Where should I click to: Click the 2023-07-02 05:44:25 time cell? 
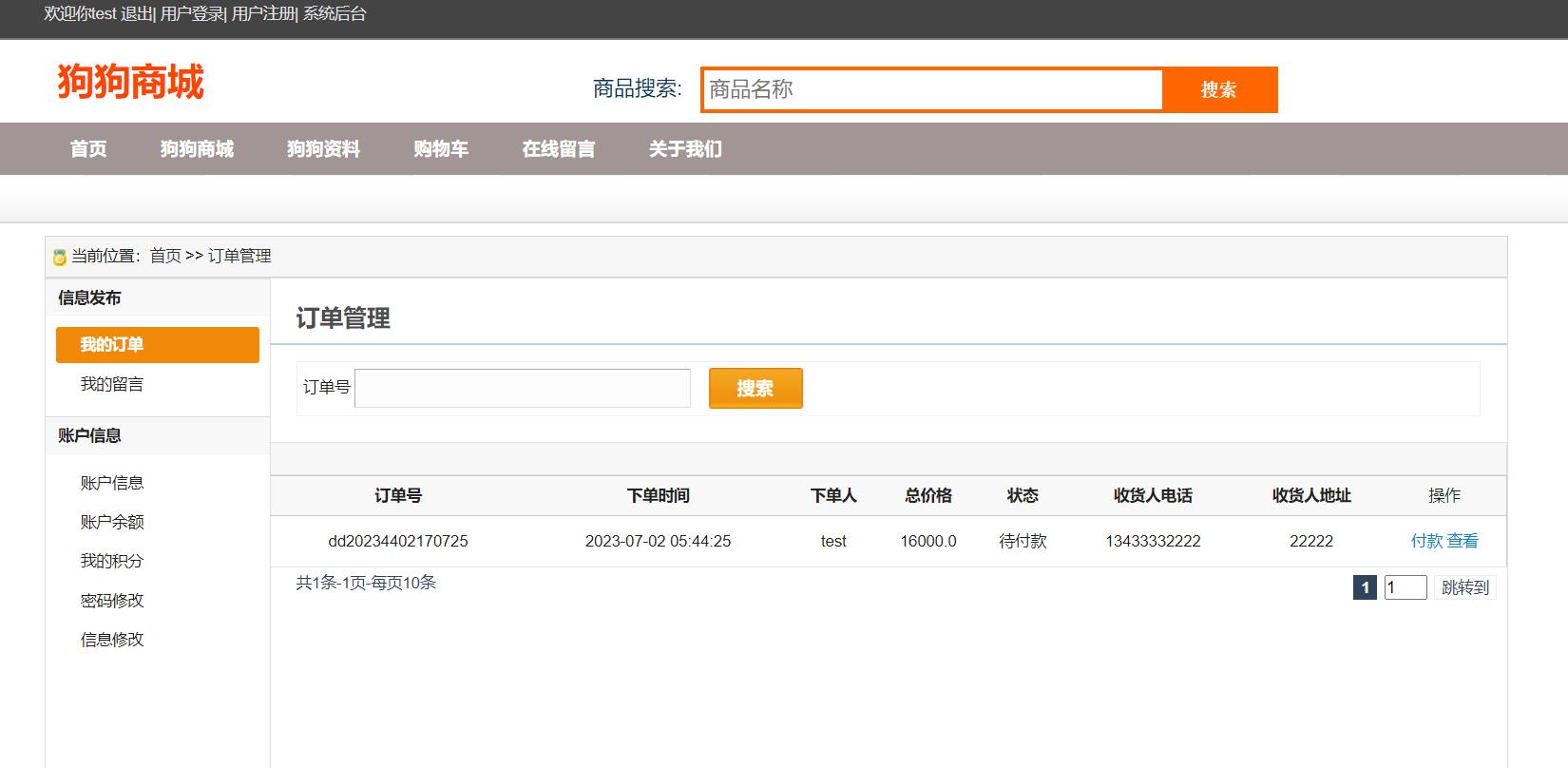coord(658,541)
